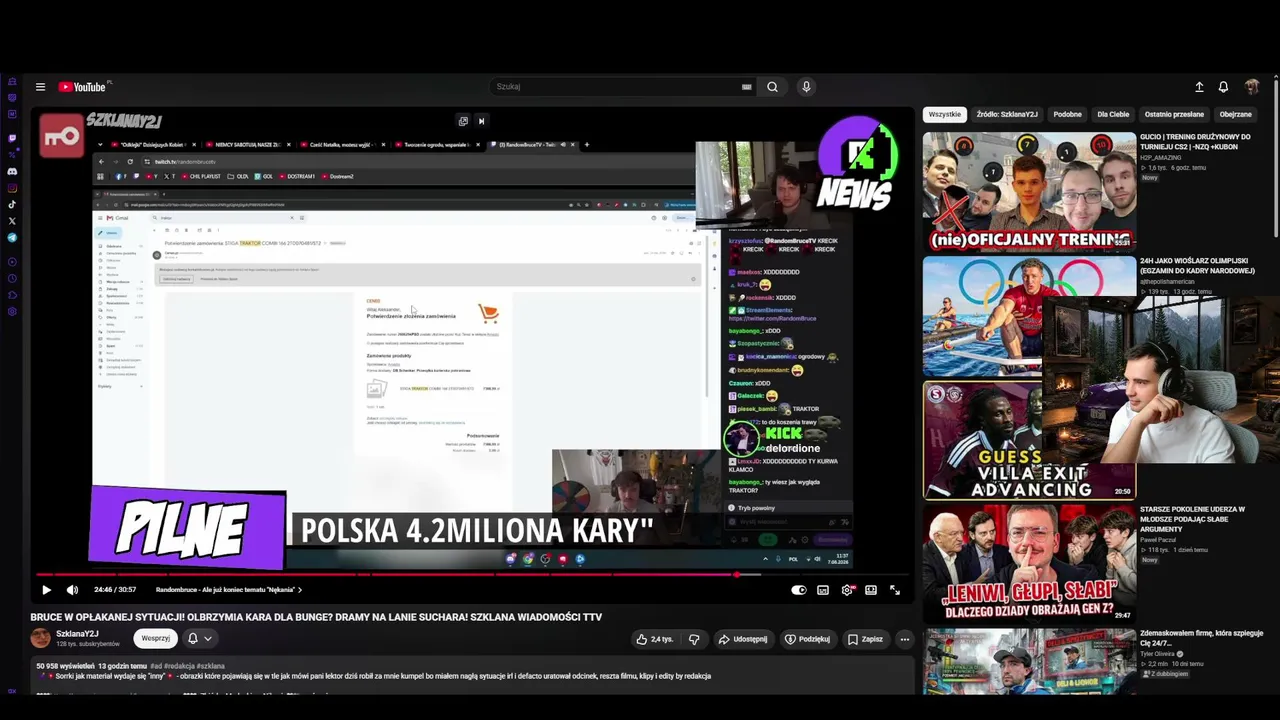Open the on-screen keyboard in search box
Viewport: 1280px width, 720px height.
click(746, 87)
